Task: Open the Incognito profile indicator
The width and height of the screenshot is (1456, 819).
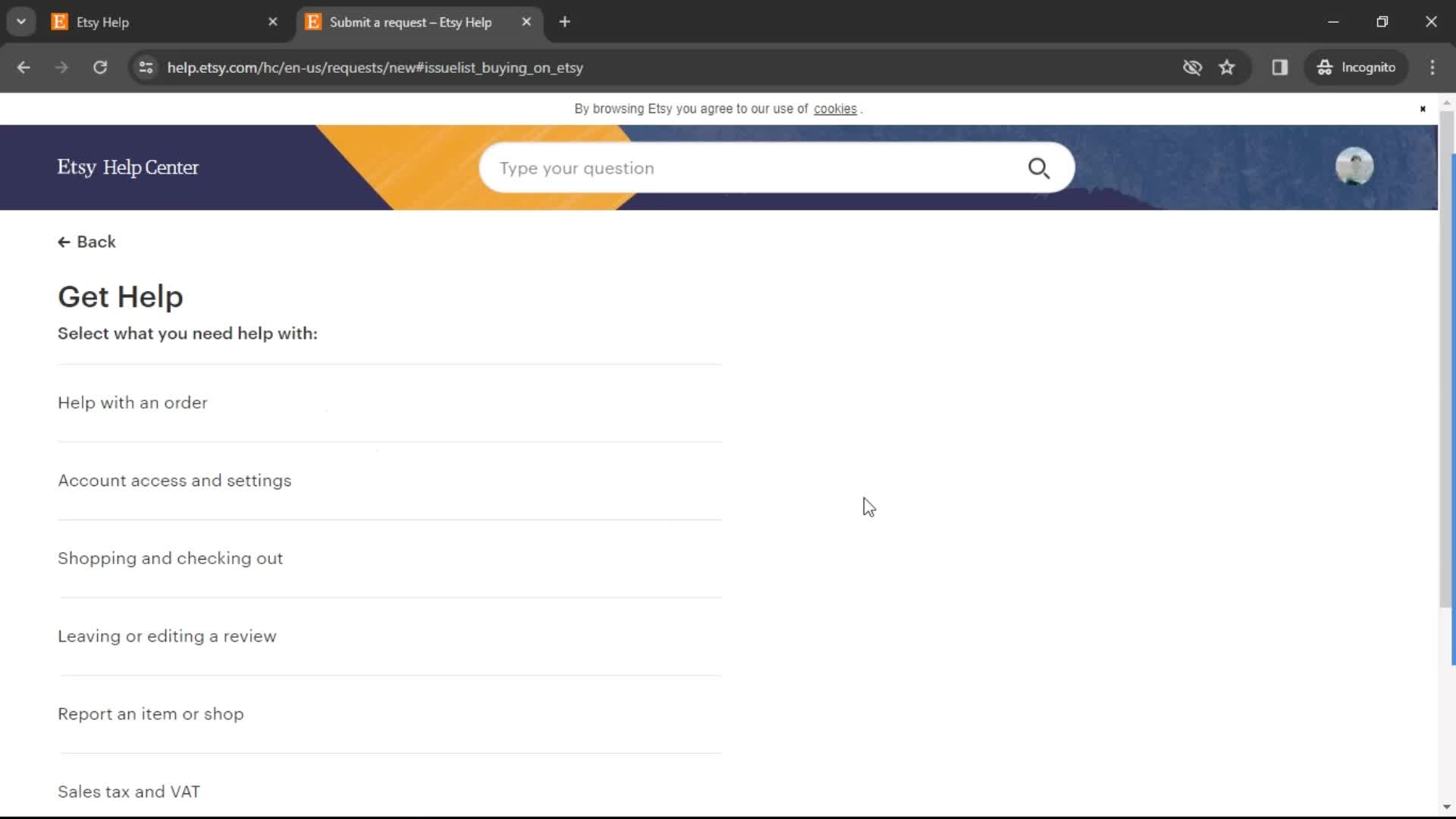Action: (1357, 67)
